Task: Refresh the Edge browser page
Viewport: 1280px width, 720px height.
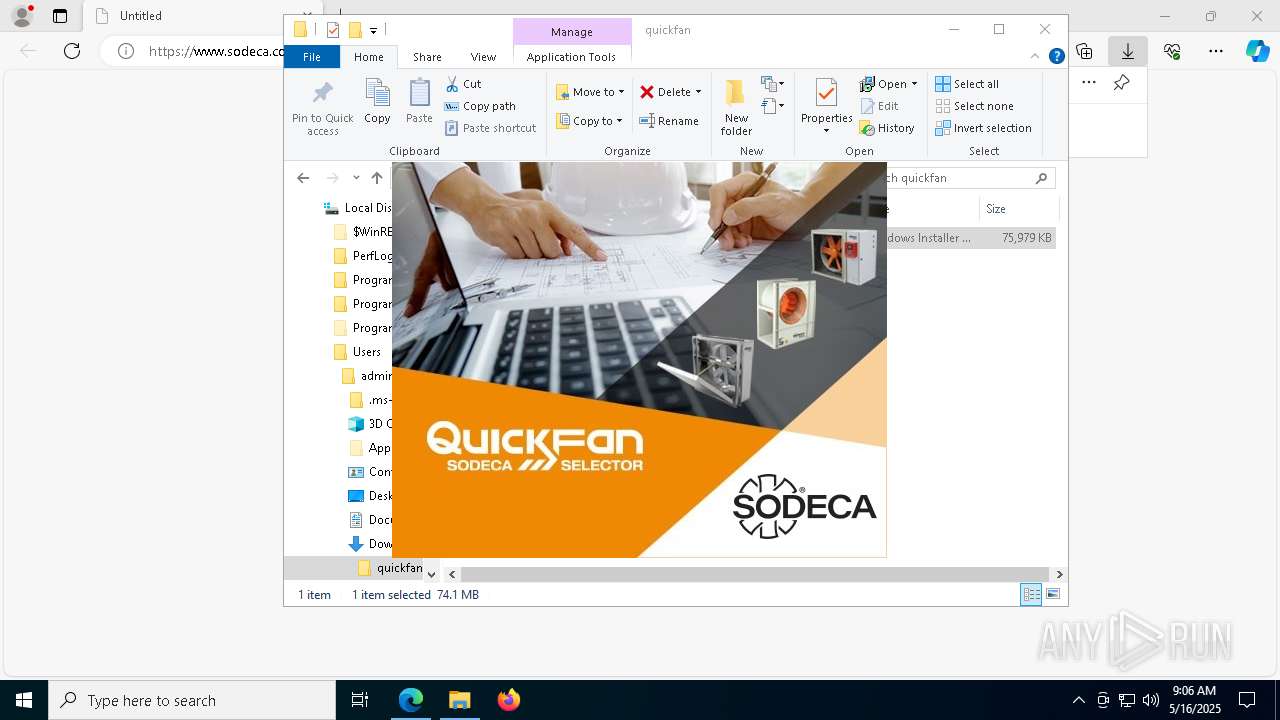Action: [x=72, y=51]
